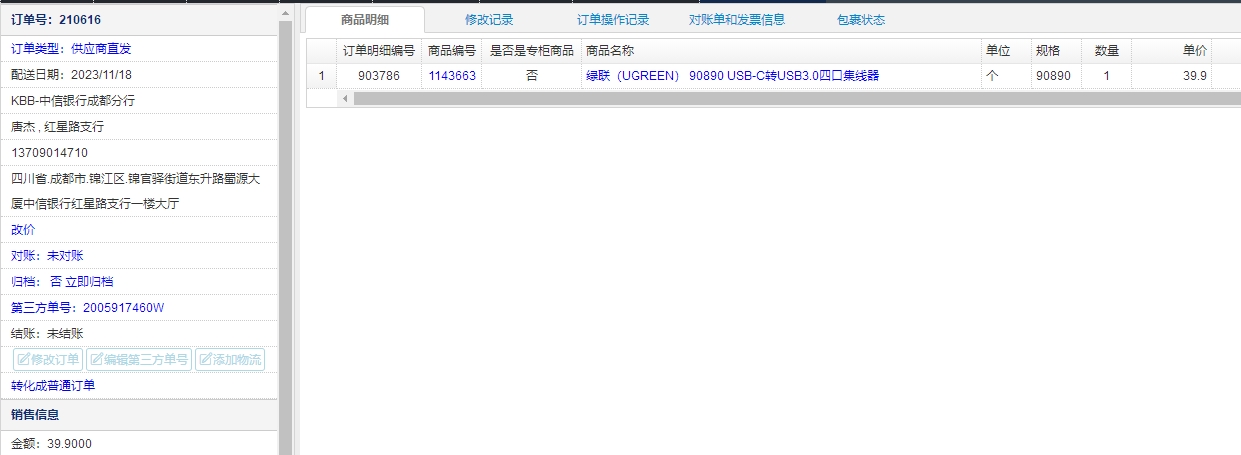
Task: Click the 单价 column header
Action: (x=1172, y=51)
